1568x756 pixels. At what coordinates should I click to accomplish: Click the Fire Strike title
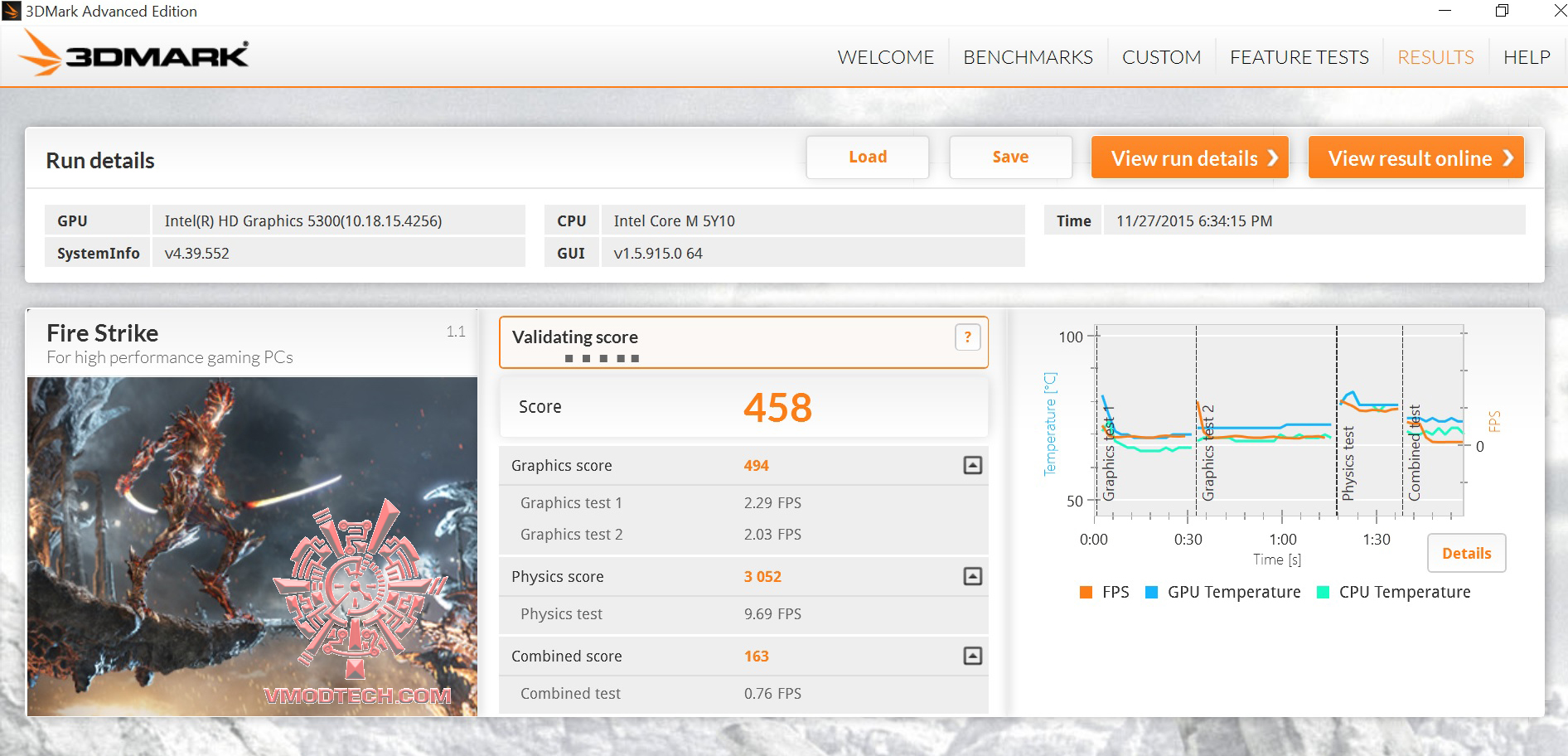click(103, 333)
